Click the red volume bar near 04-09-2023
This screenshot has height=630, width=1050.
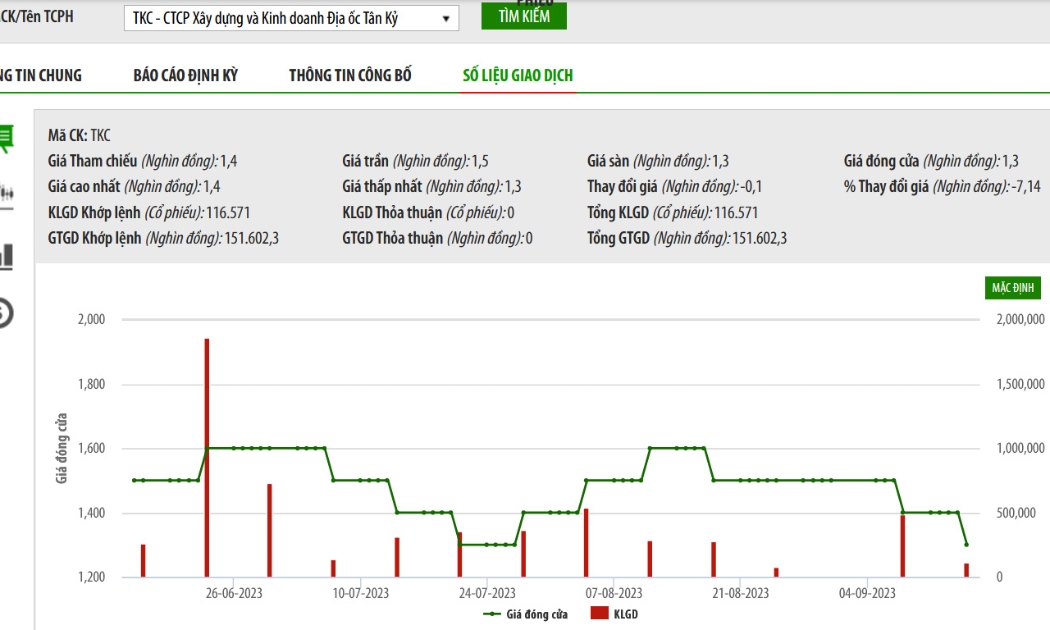point(903,546)
